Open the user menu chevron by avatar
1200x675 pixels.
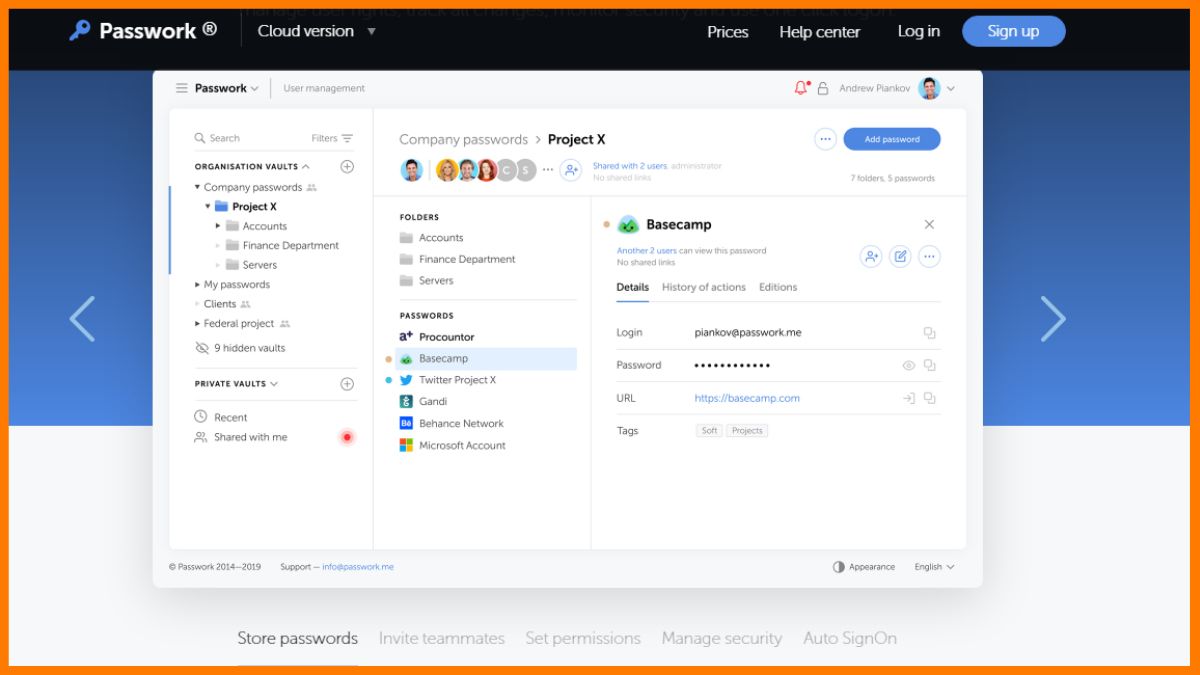coord(951,89)
